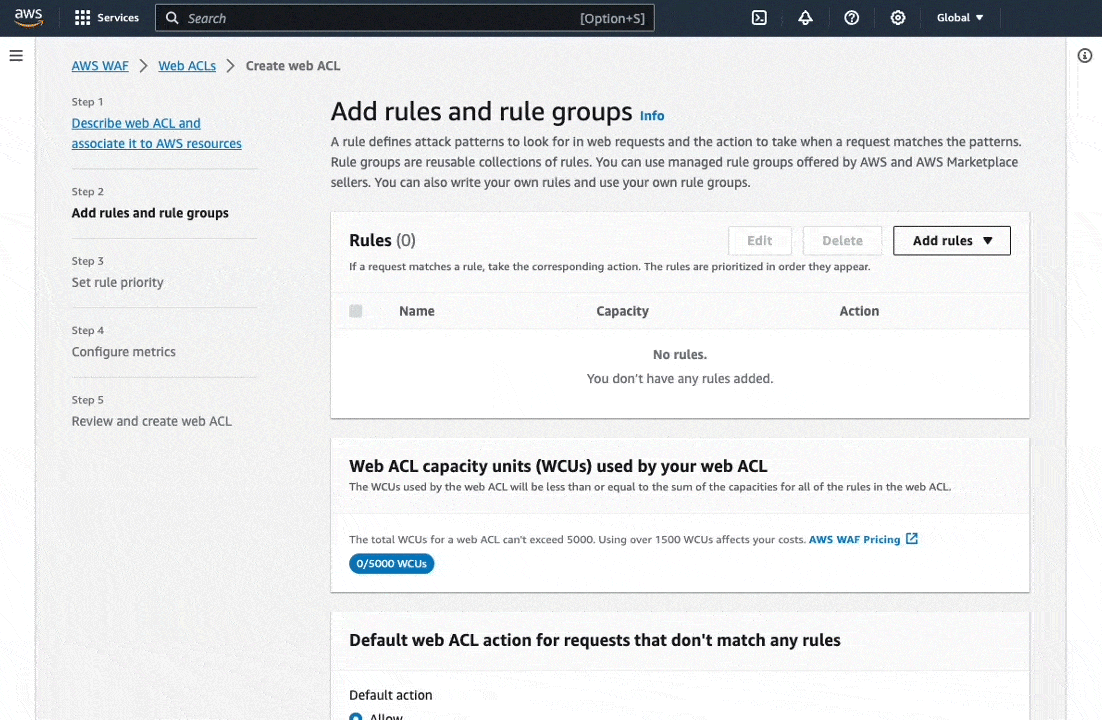Viewport: 1102px width, 720px height.
Task: Click into the top Search field
Action: (x=405, y=18)
